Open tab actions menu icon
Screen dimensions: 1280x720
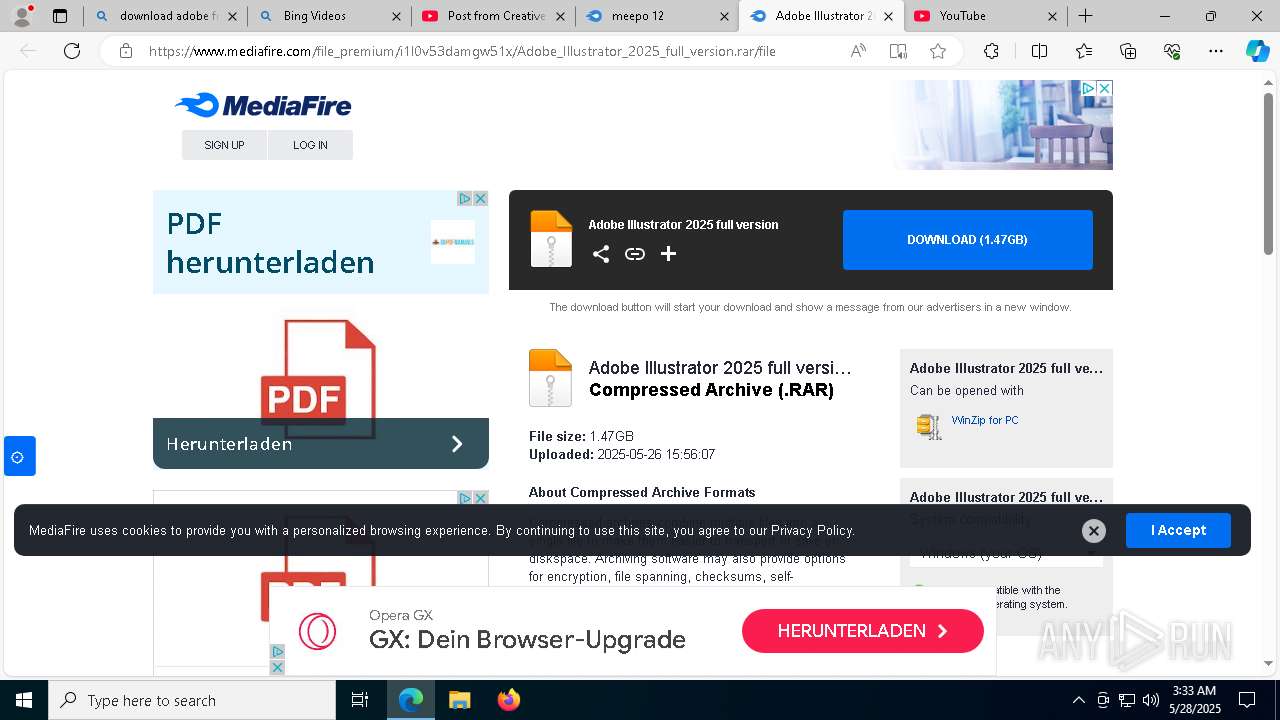click(60, 16)
